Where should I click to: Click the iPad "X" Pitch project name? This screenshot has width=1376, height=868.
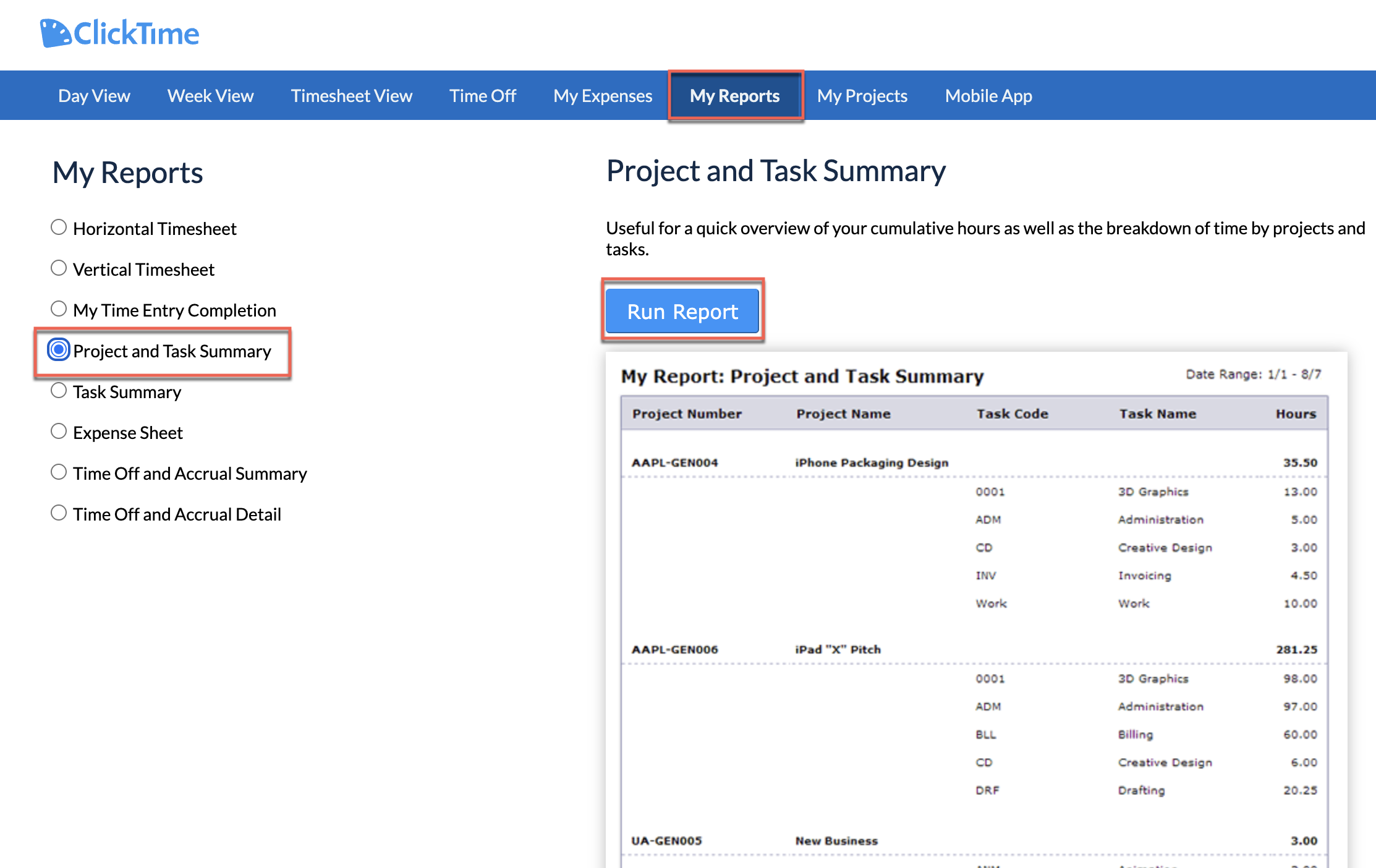[838, 649]
